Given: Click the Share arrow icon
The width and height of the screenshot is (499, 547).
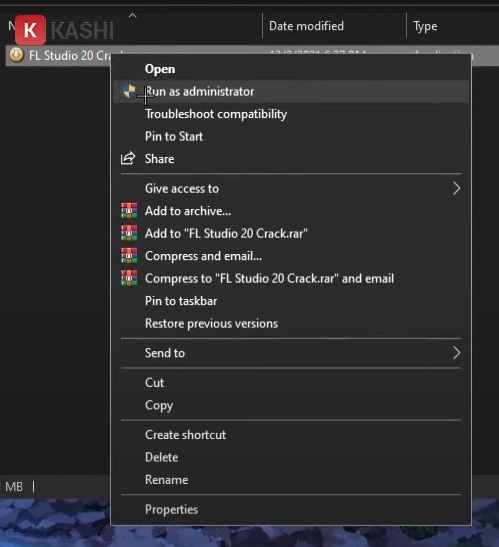Looking at the screenshot, I should [128, 158].
